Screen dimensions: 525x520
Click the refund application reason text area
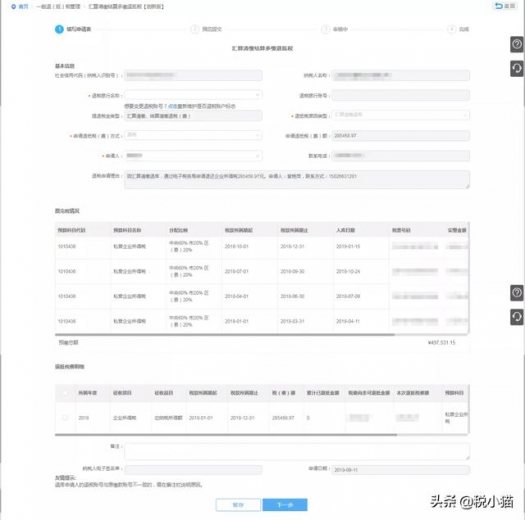(x=297, y=179)
